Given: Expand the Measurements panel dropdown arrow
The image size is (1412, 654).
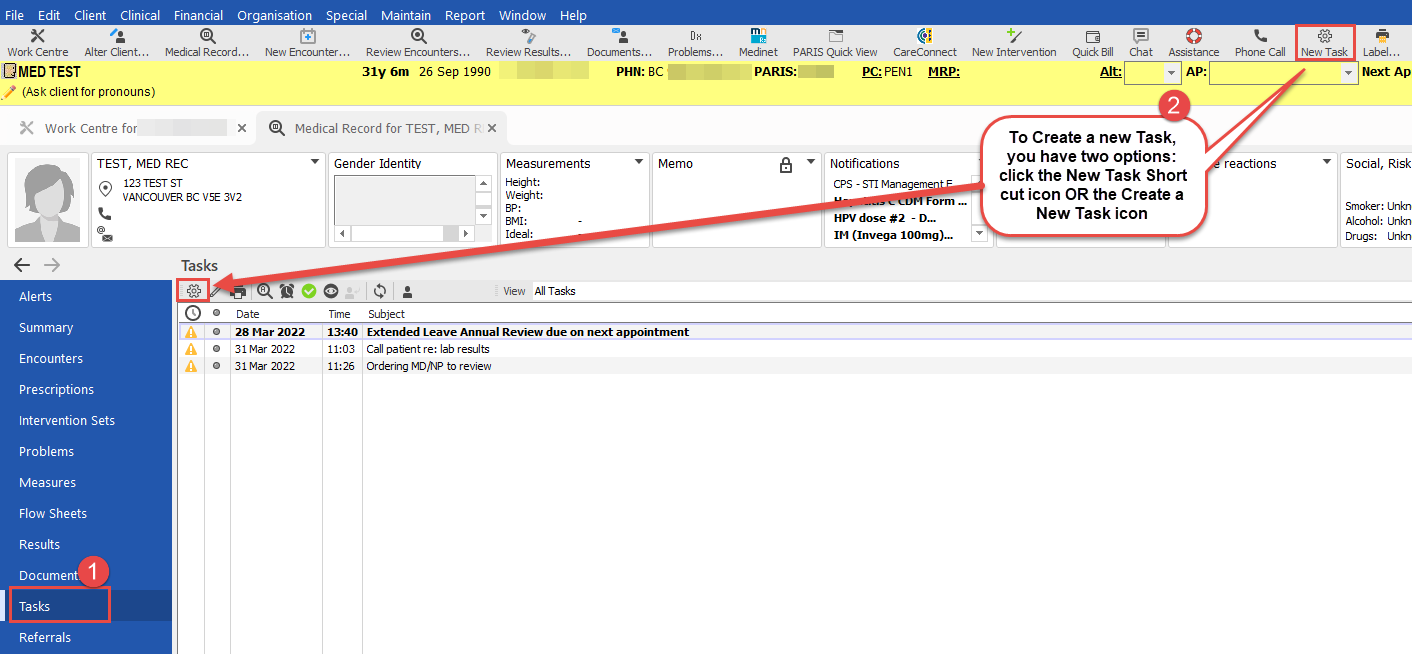Looking at the screenshot, I should pos(638,162).
